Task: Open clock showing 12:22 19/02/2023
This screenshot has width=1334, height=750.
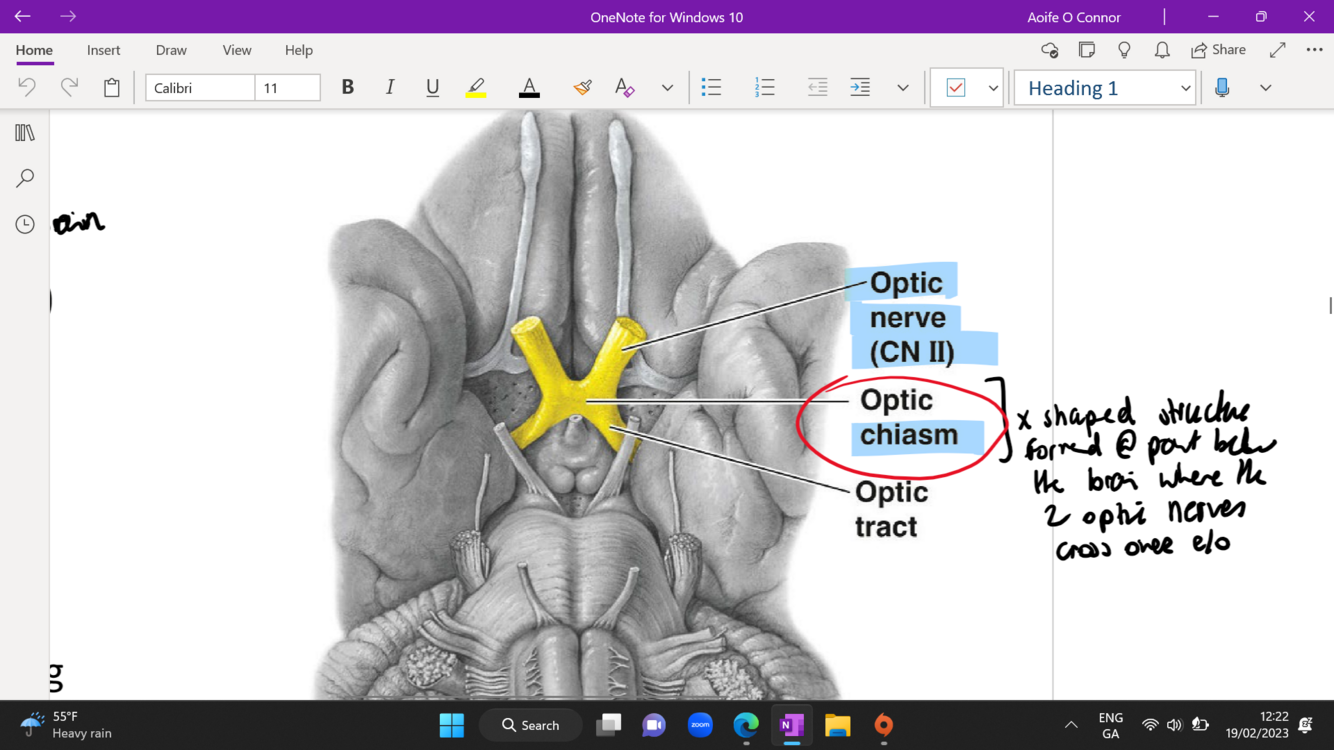Action: (x=1257, y=725)
